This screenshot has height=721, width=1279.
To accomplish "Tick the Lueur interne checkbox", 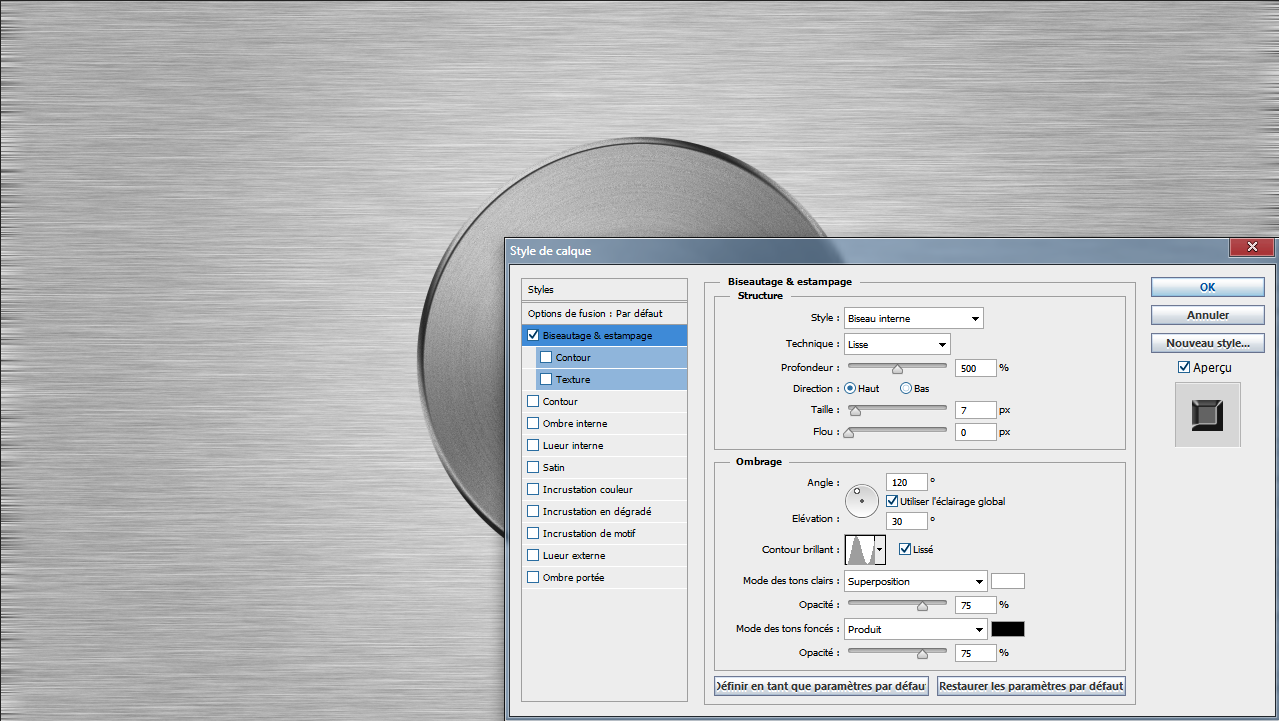I will click(x=533, y=445).
